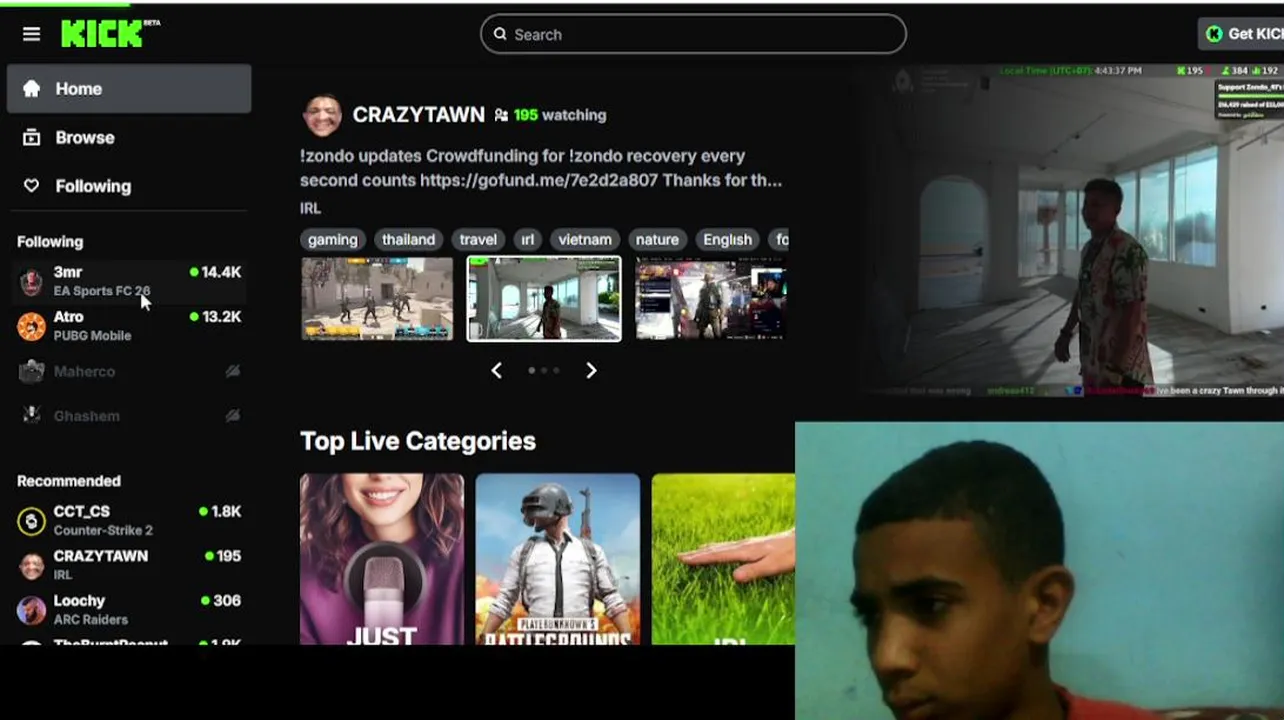
Task: Click the 13.2K viewer count
Action: (221, 316)
